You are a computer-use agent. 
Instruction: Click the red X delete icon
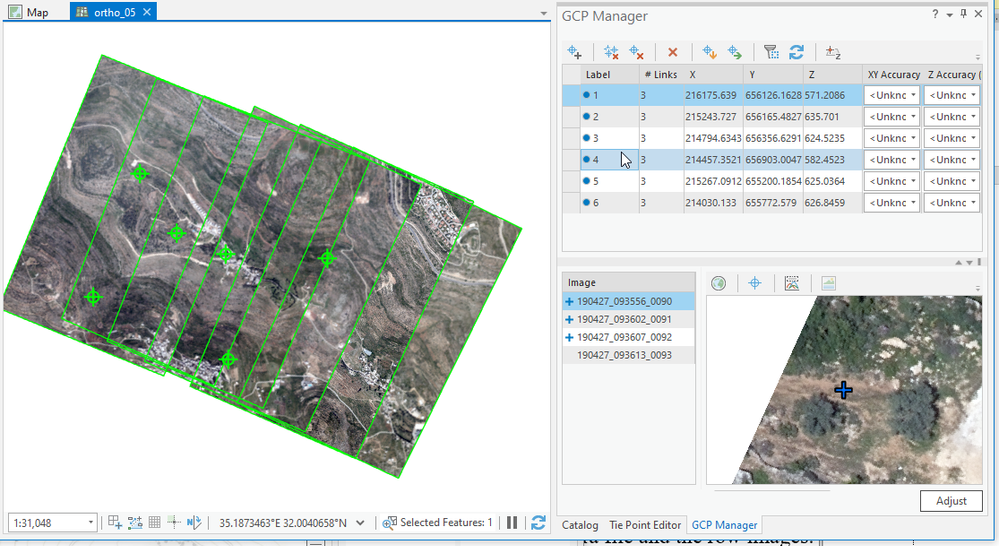673,52
